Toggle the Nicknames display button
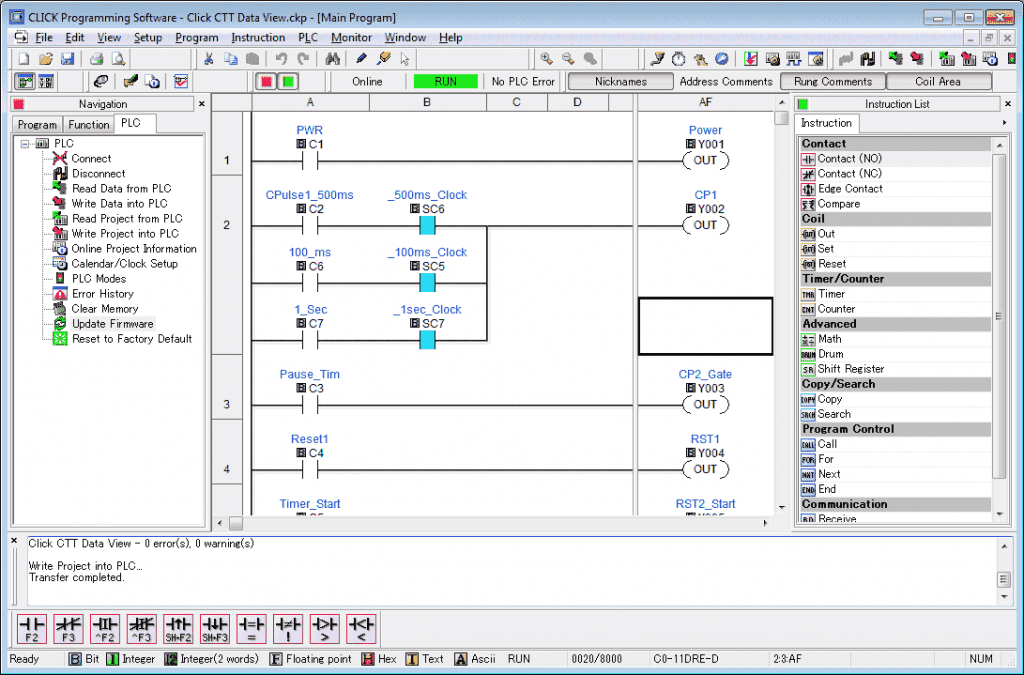 click(620, 81)
